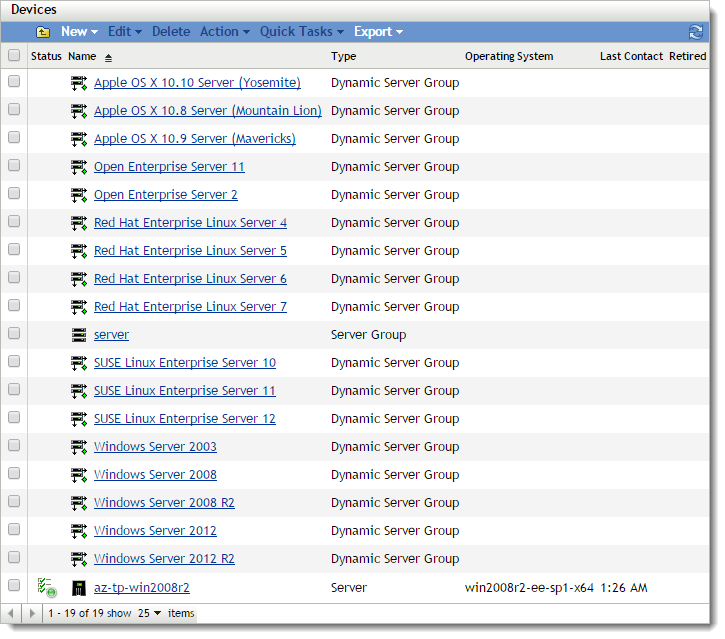Check the Red Hat Enterprise Linux Server 5 row
Image resolution: width=725 pixels, height=639 pixels.
14,249
